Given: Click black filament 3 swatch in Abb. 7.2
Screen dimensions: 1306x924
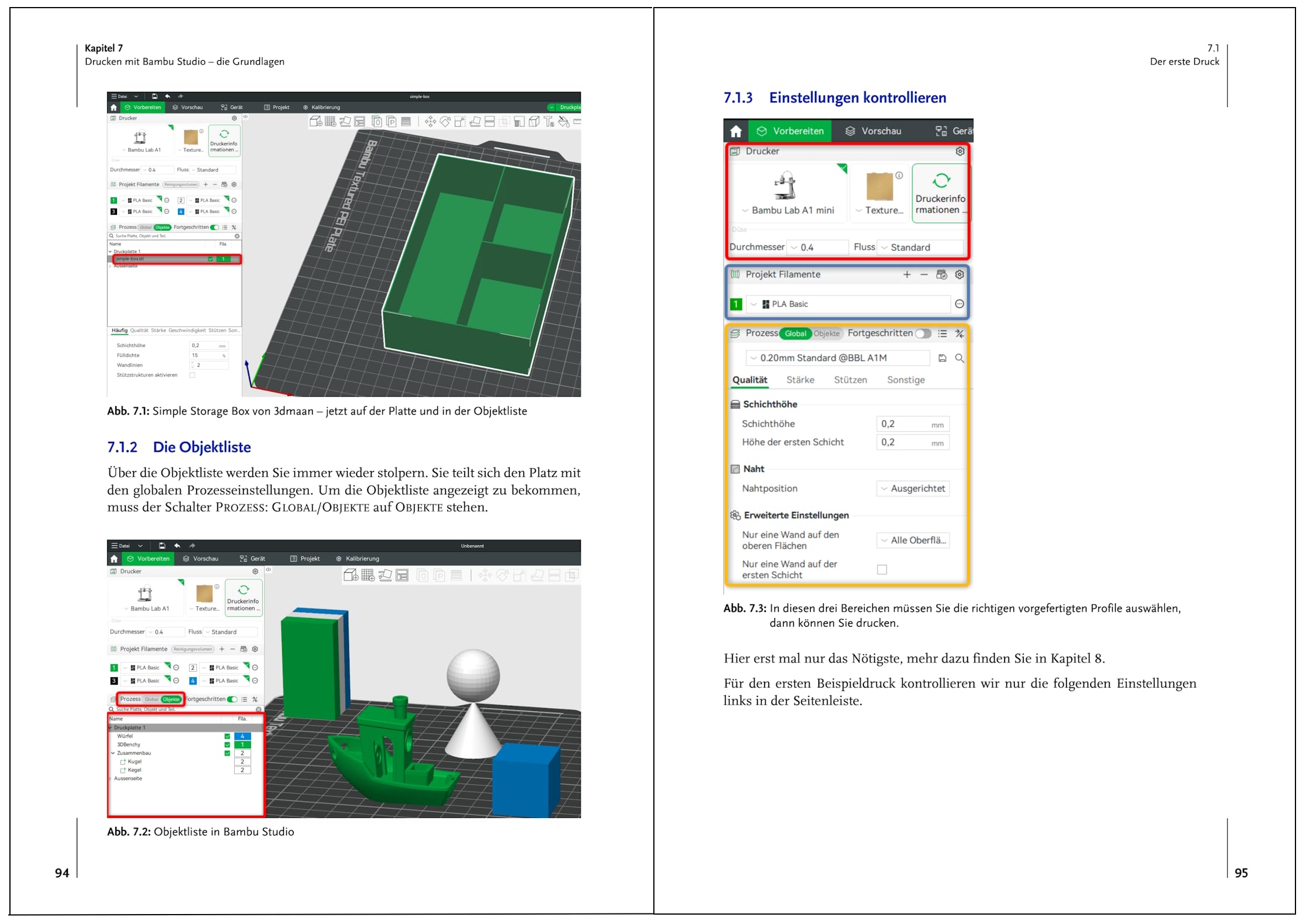Looking at the screenshot, I should coord(114,681).
